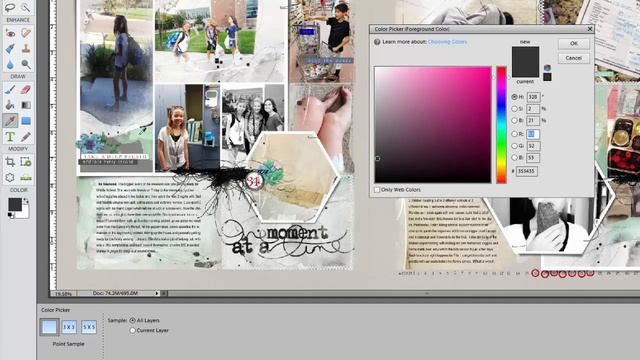Select the Crop tool
Screen dimensions: 640x360
[x=10, y=162]
